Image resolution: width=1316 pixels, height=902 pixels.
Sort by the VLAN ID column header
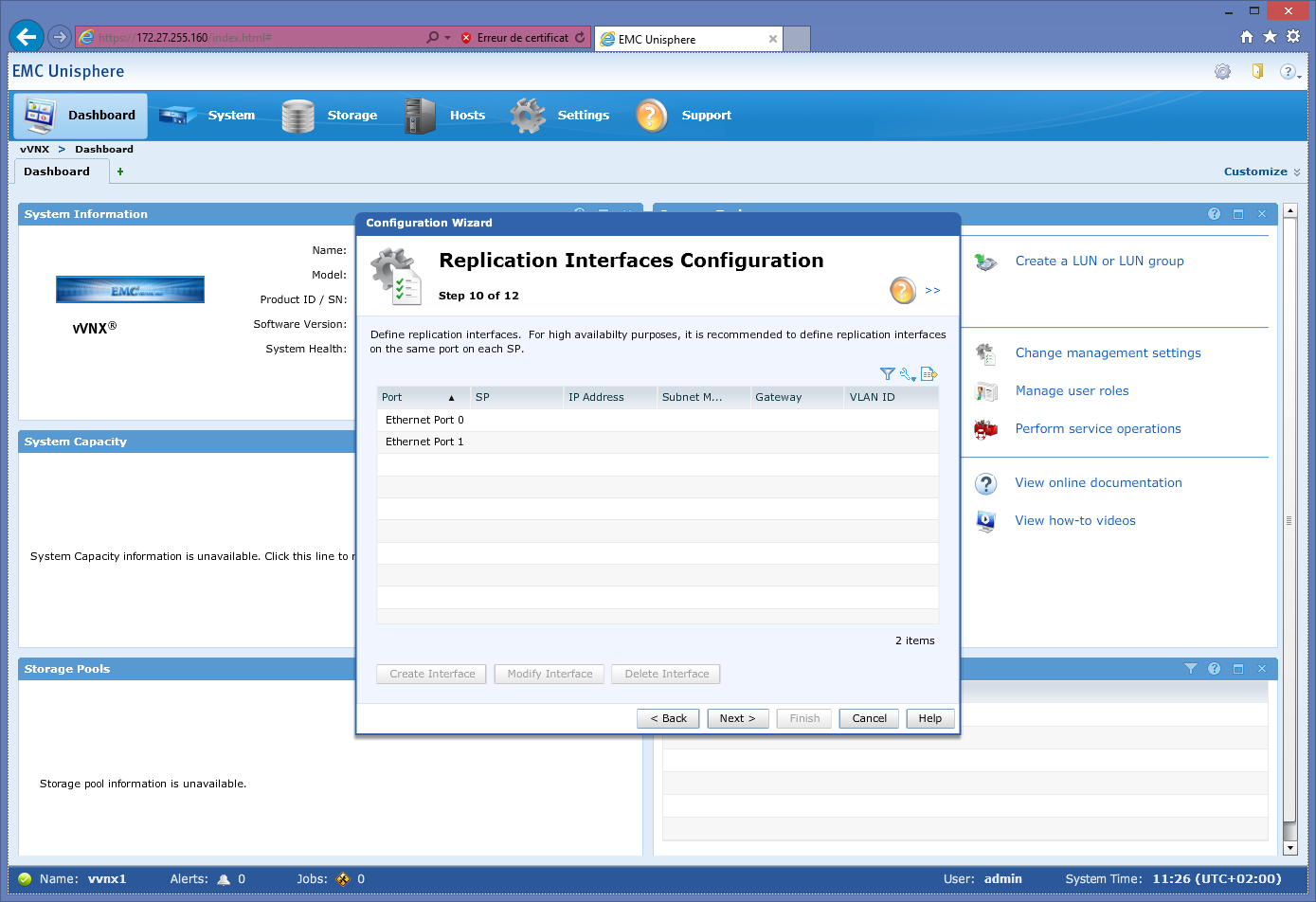(891, 397)
